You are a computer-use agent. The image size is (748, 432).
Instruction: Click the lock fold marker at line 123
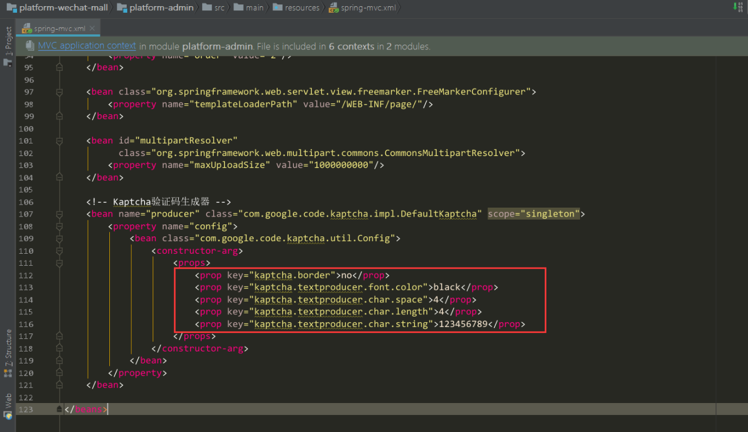[x=59, y=409]
